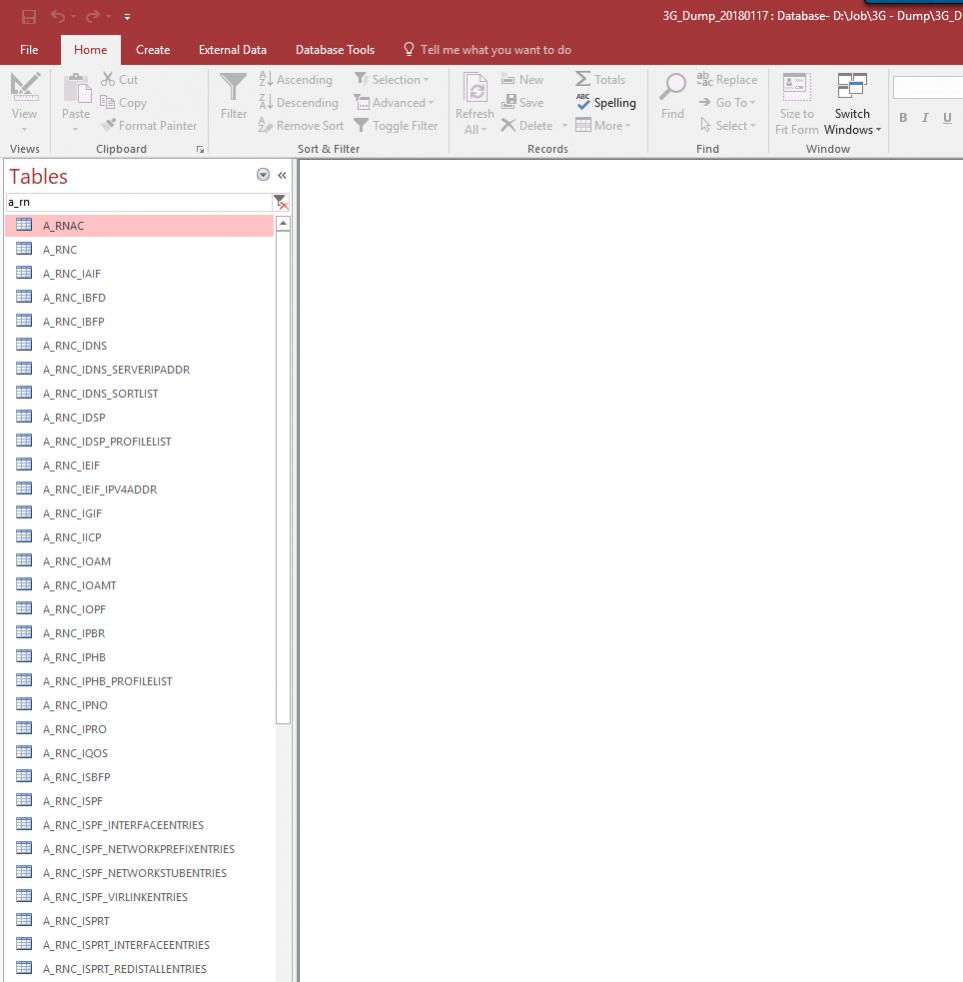Open the File tab
Image resolution: width=963 pixels, height=982 pixels.
click(29, 49)
